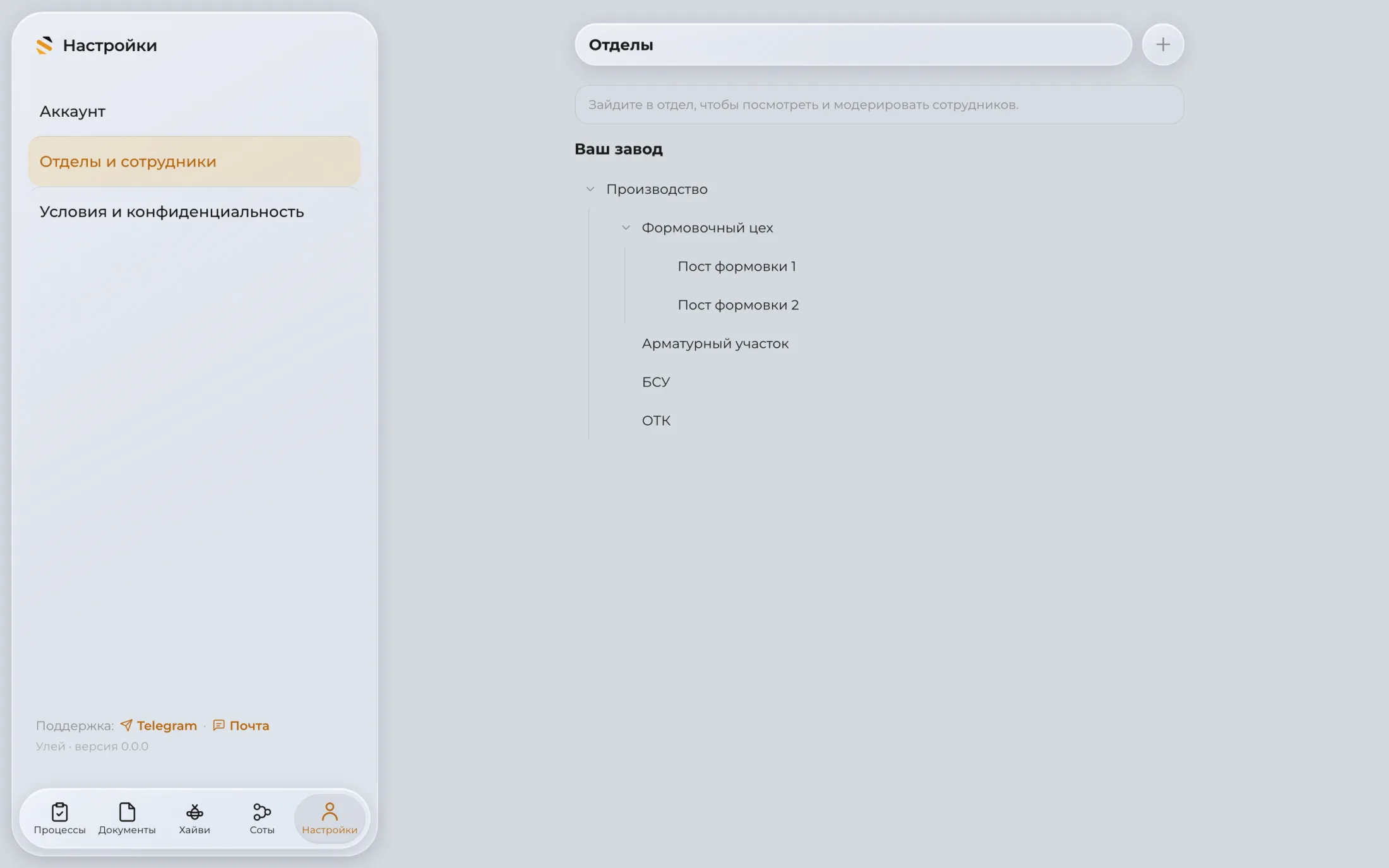Image resolution: width=1389 pixels, height=868 pixels.
Task: Open the Почта support link
Action: 241,725
